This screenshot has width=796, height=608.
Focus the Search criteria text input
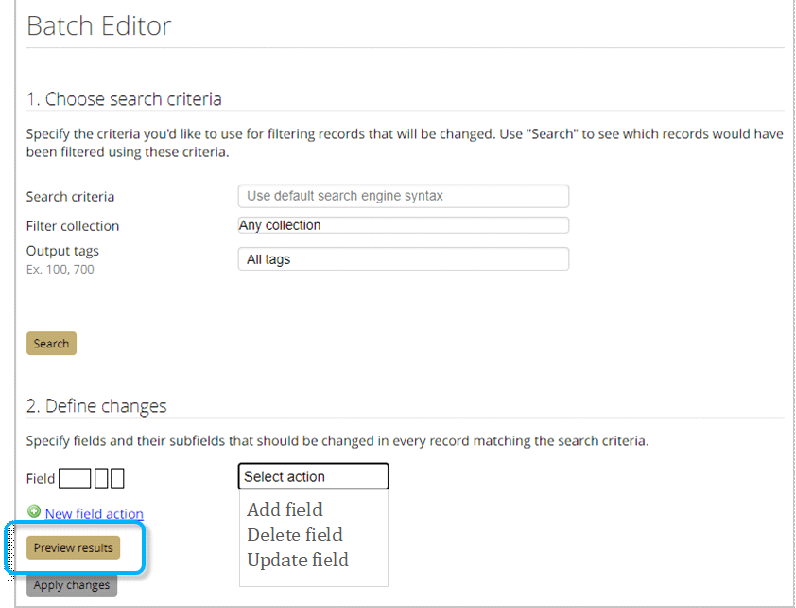[x=403, y=196]
